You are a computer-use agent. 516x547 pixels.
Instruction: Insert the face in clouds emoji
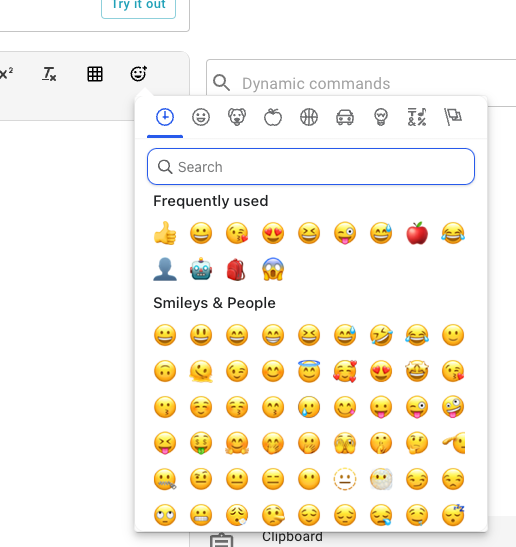(x=381, y=479)
